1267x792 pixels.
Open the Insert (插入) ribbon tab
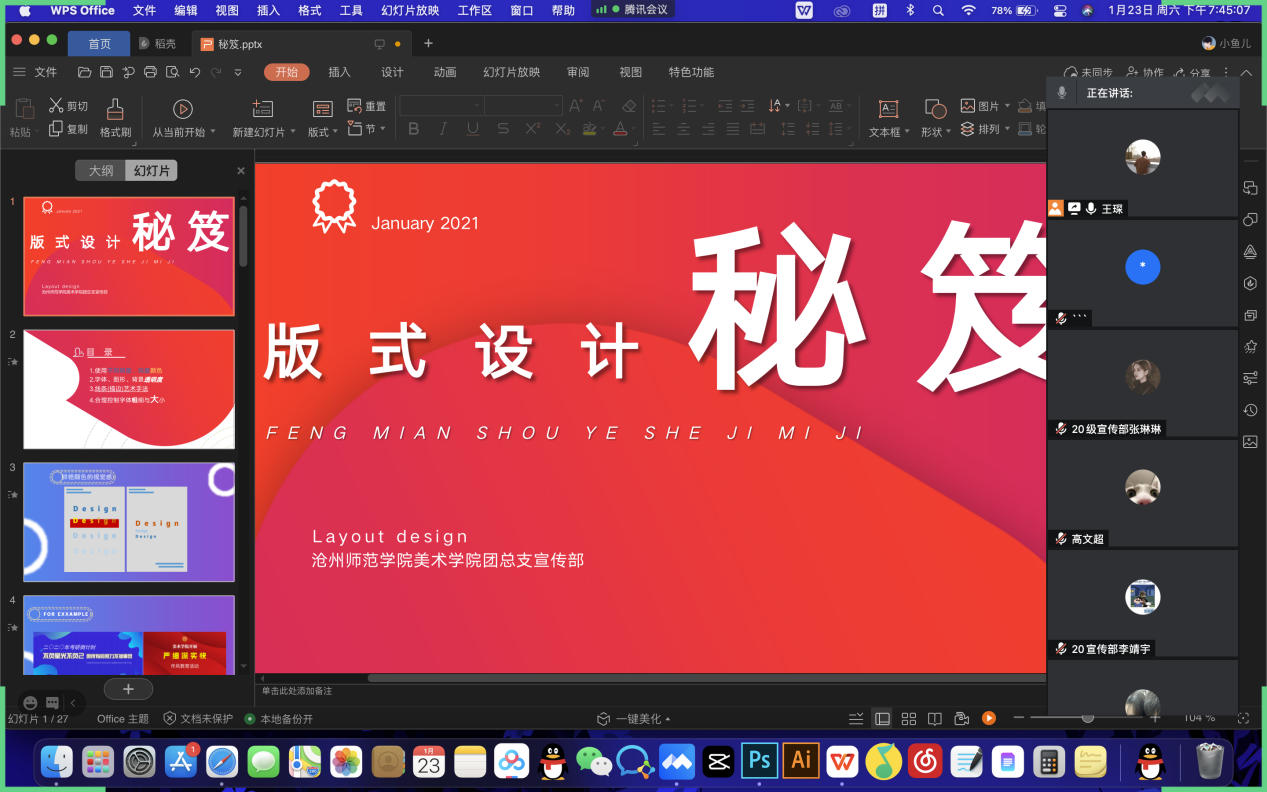pos(340,72)
